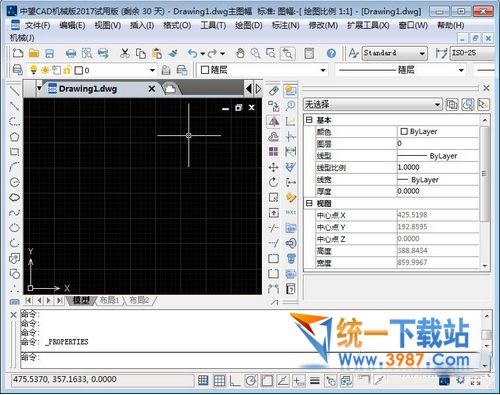This screenshot has height=395, width=500.
Task: Click the 线型比例 value 1.0000 field
Action: tap(438, 167)
